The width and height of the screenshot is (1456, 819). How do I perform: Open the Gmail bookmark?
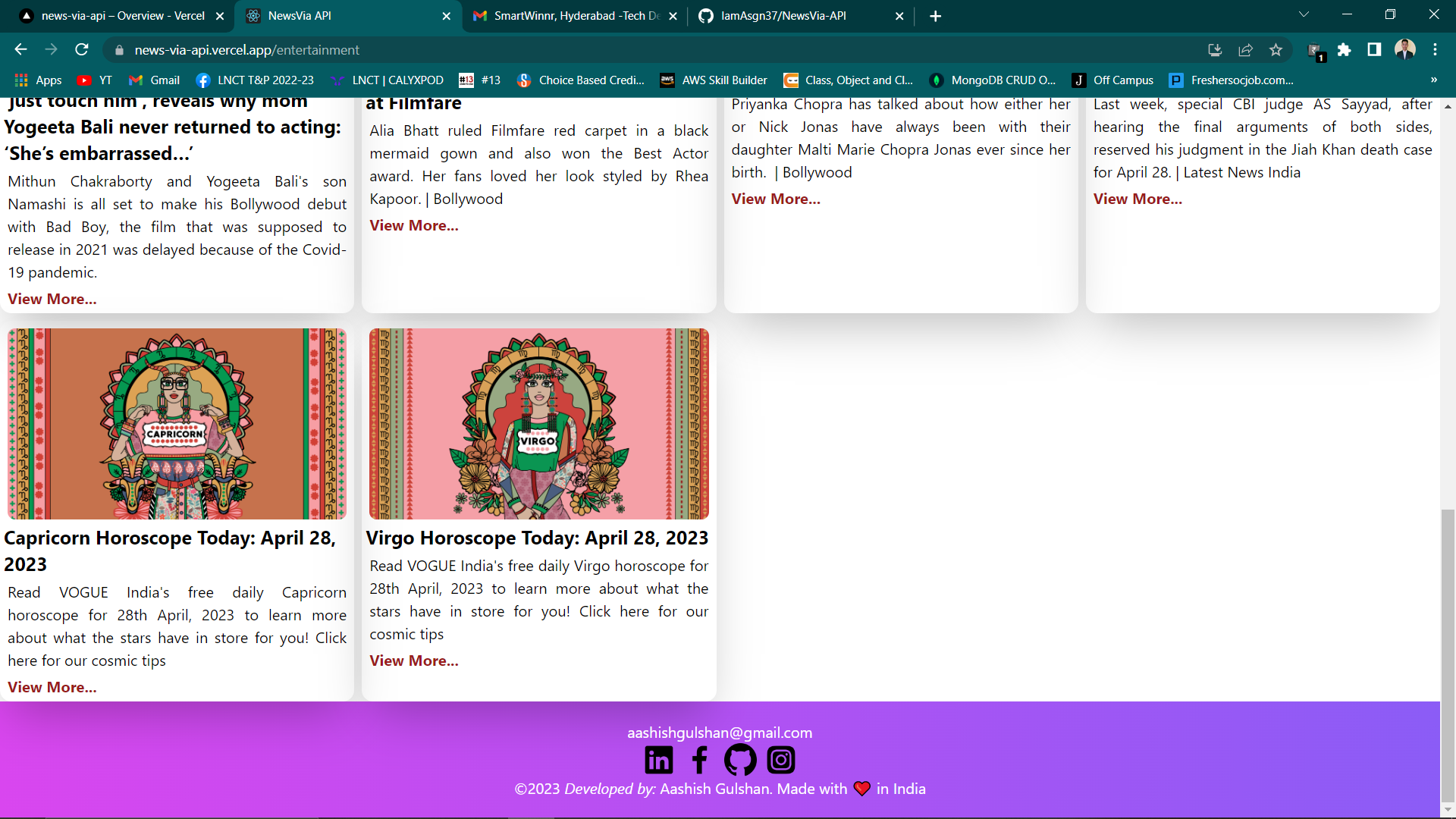pyautogui.click(x=154, y=80)
